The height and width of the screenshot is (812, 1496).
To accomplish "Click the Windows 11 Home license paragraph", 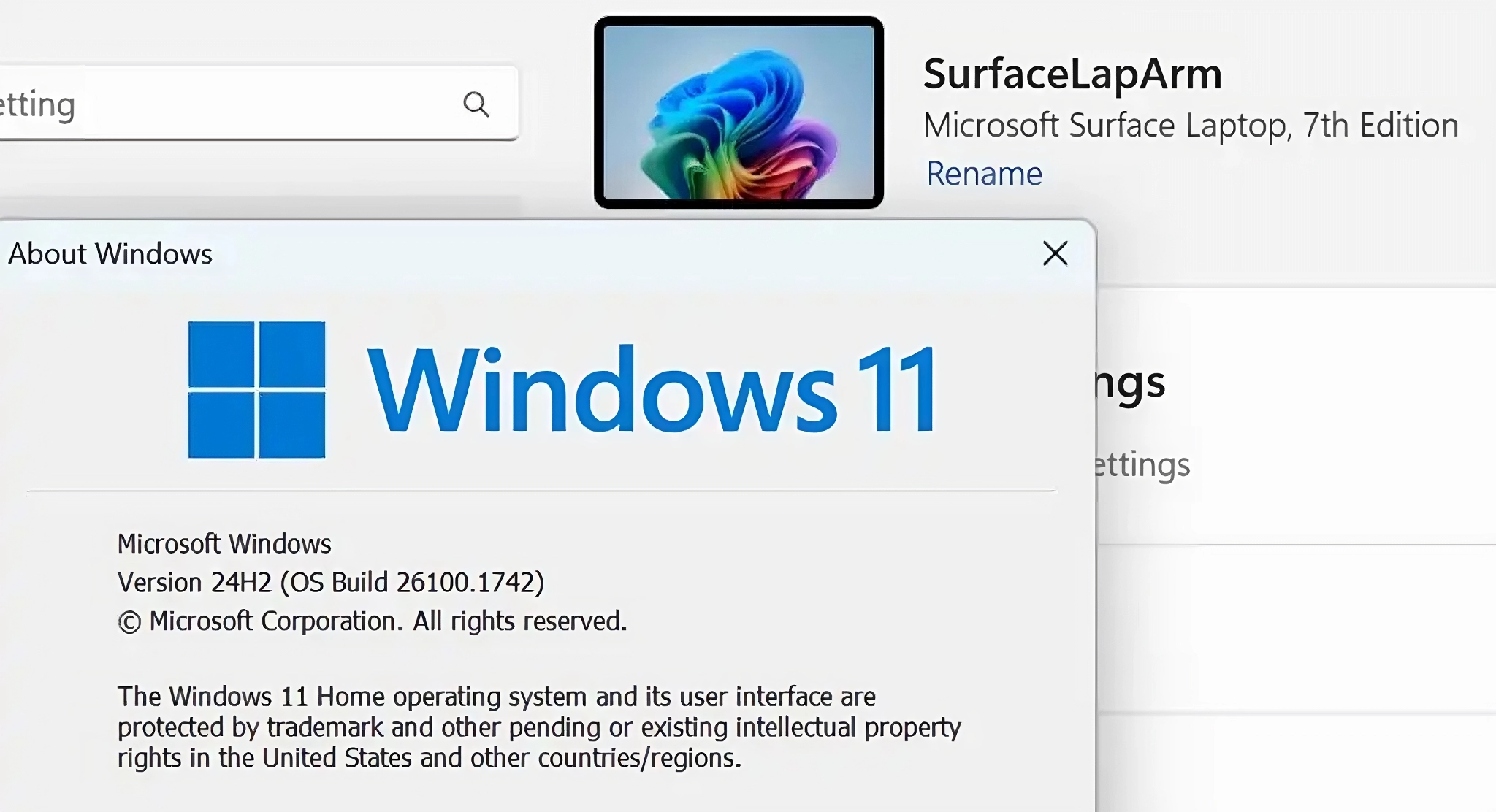I will pos(538,727).
